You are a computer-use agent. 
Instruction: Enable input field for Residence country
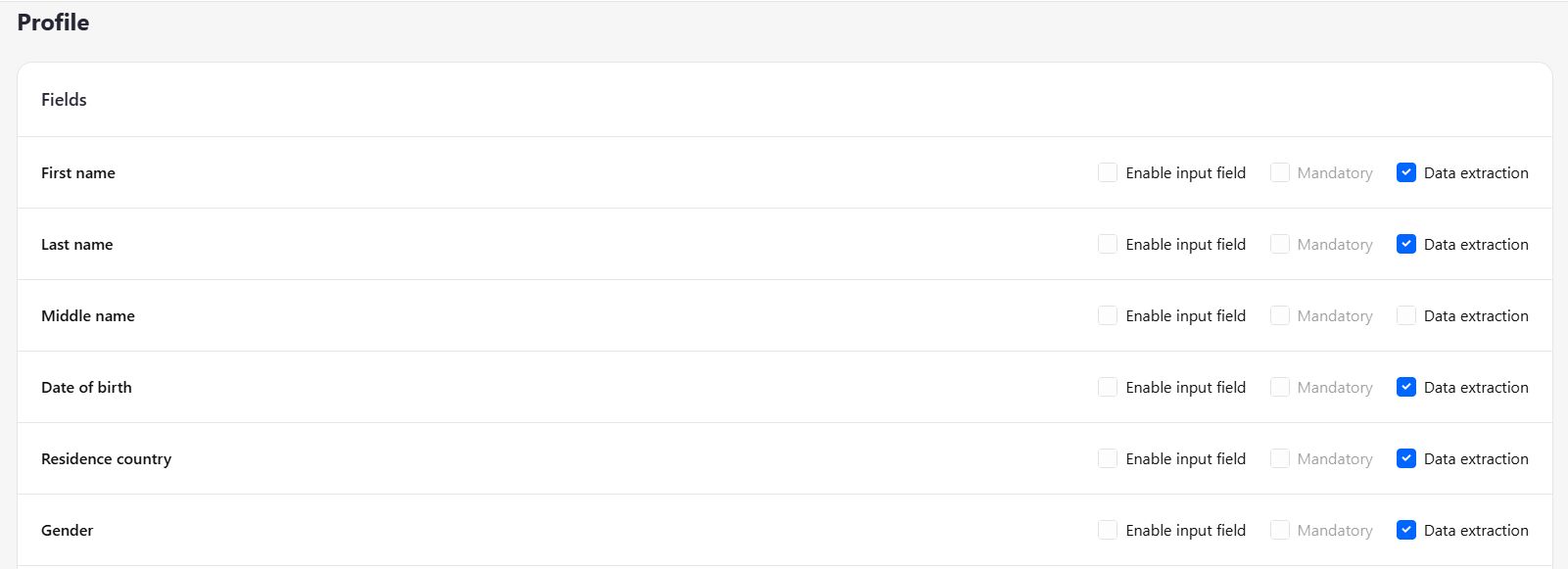(1108, 458)
